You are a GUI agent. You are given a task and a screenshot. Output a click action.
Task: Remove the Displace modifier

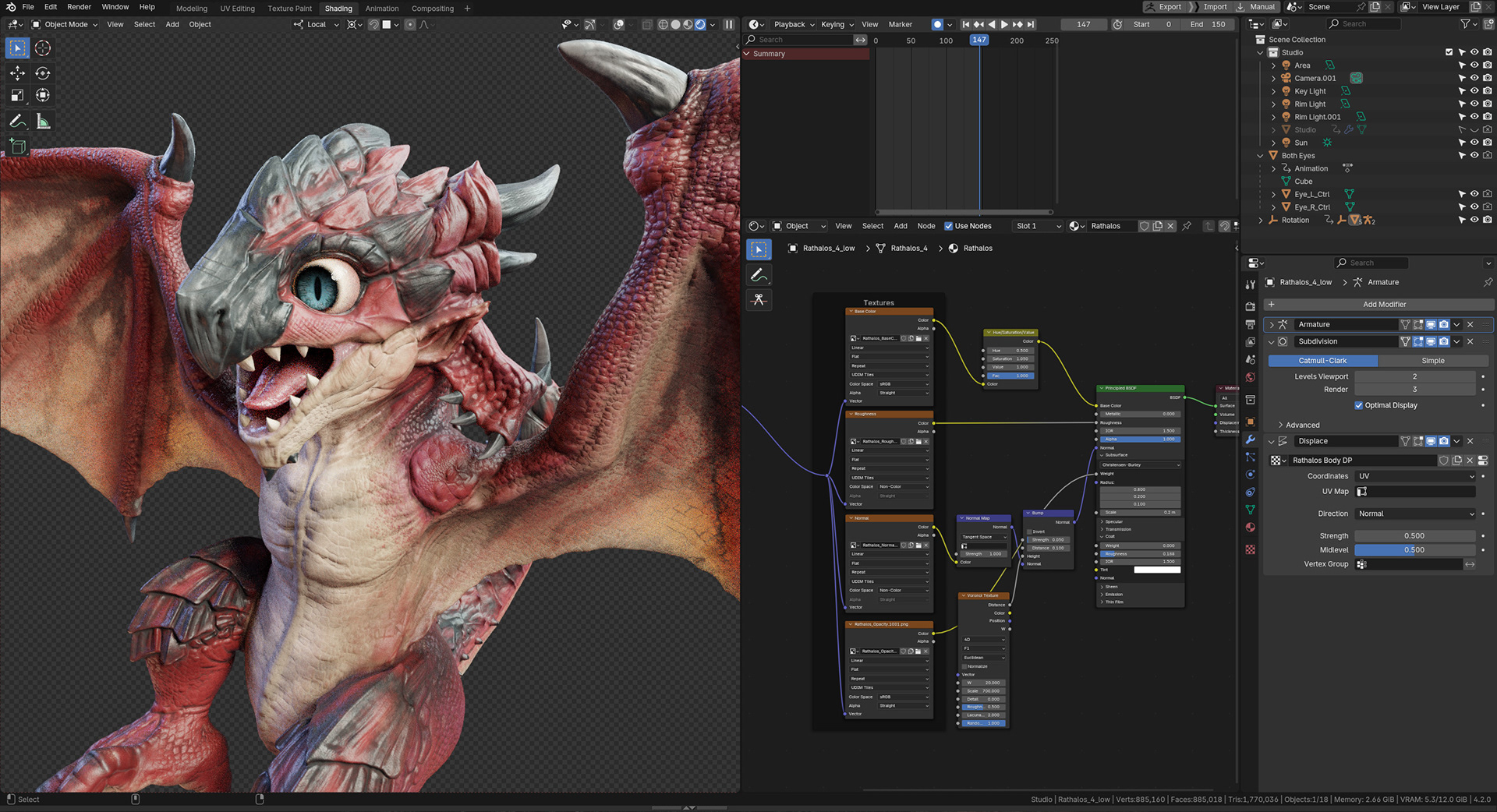click(1470, 441)
